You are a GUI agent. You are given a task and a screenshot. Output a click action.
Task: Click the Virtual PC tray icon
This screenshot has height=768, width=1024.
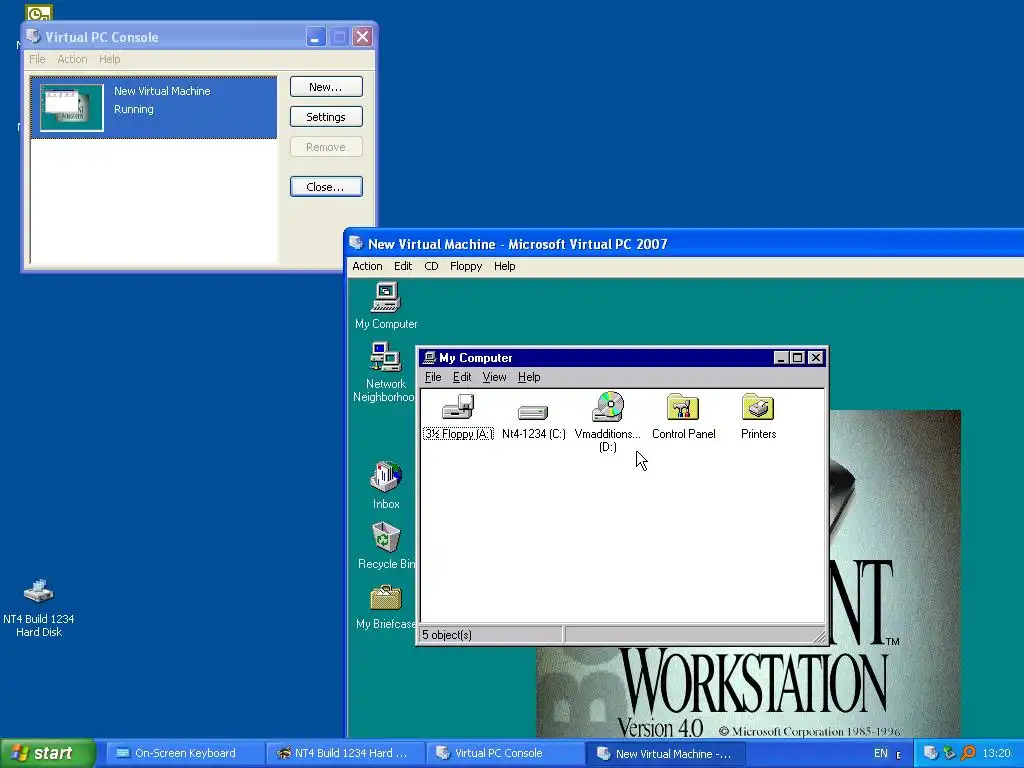[931, 753]
